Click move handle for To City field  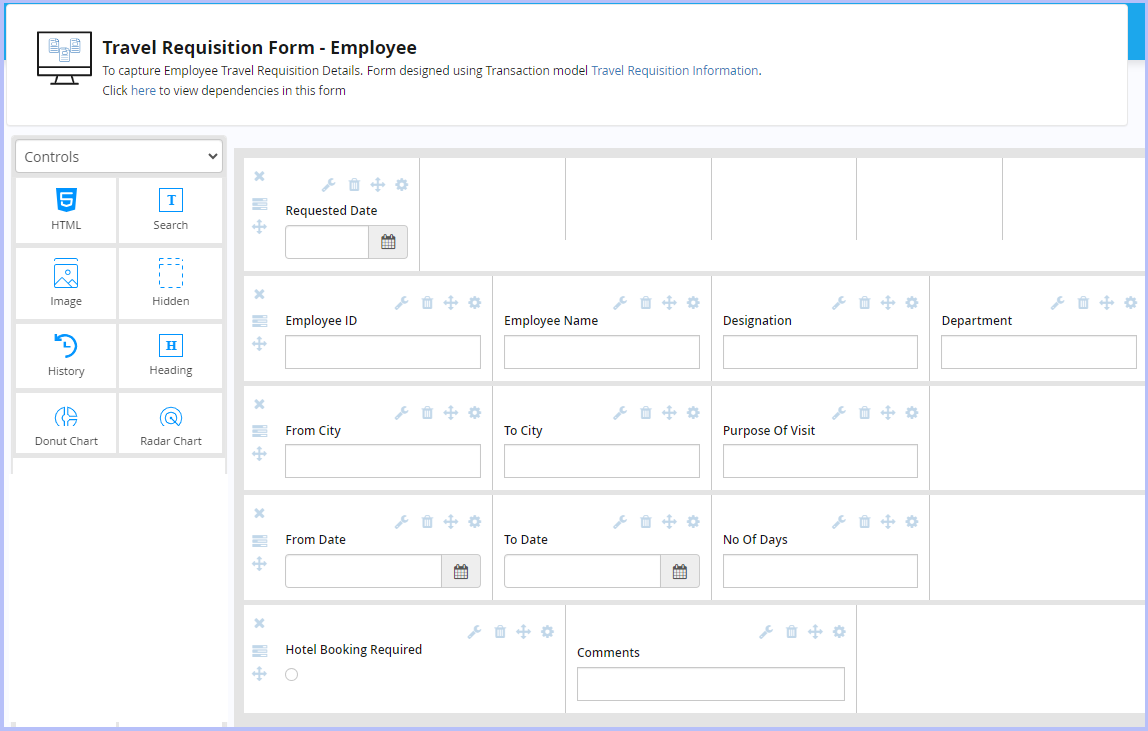pyautogui.click(x=669, y=412)
